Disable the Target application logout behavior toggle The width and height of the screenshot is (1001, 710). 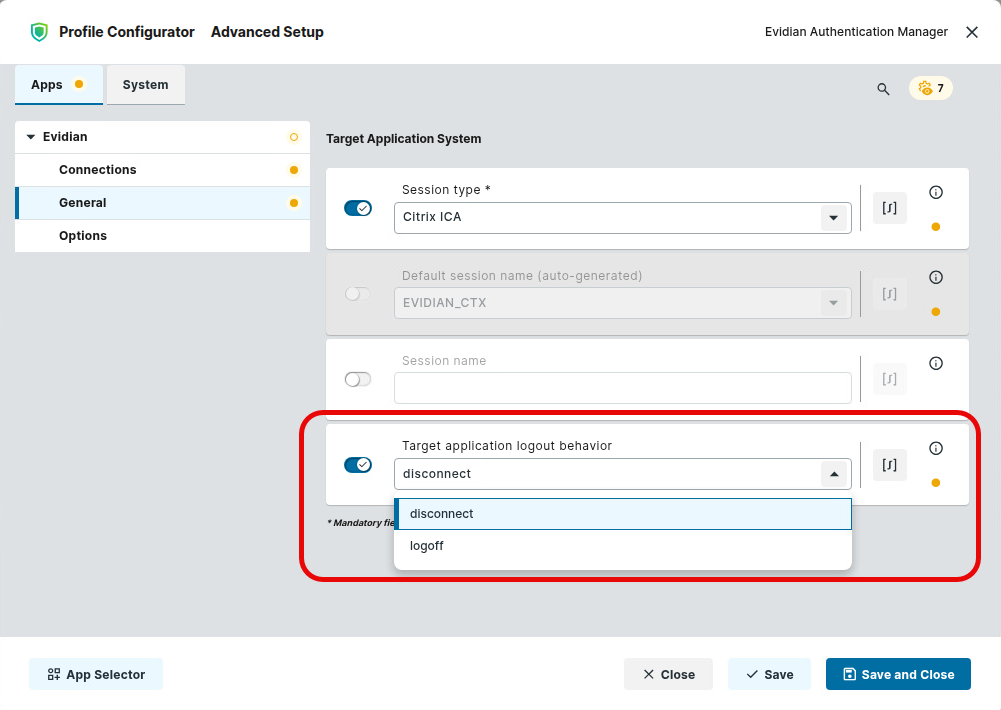pyautogui.click(x=358, y=465)
